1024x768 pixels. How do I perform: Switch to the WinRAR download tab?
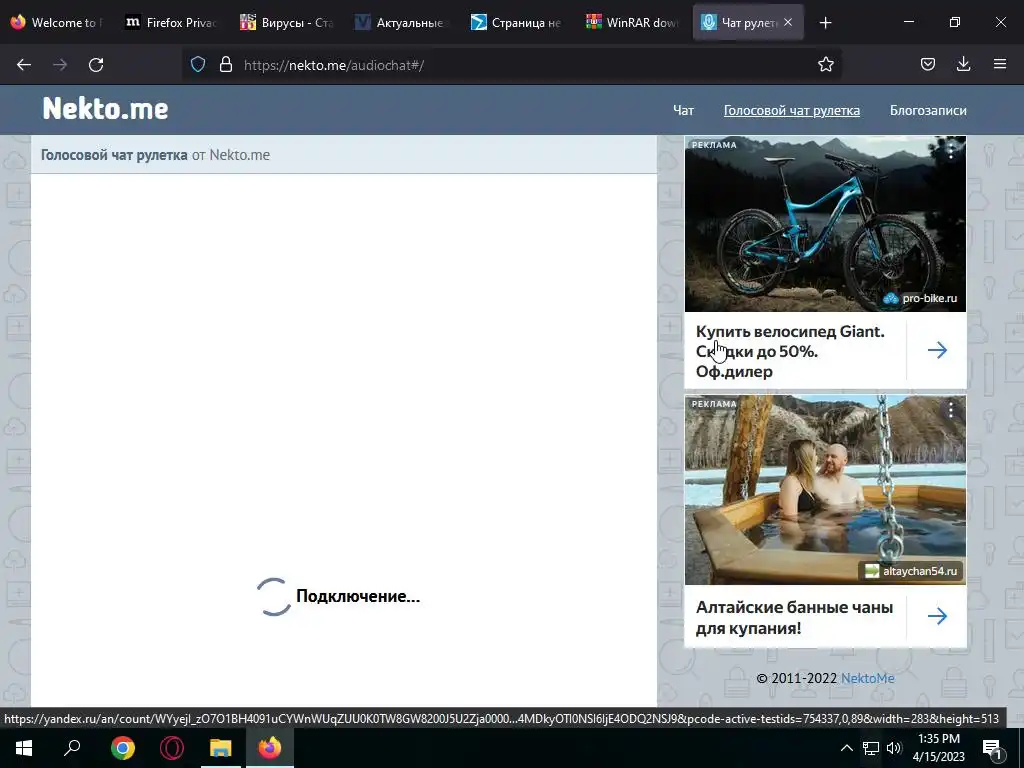632,23
